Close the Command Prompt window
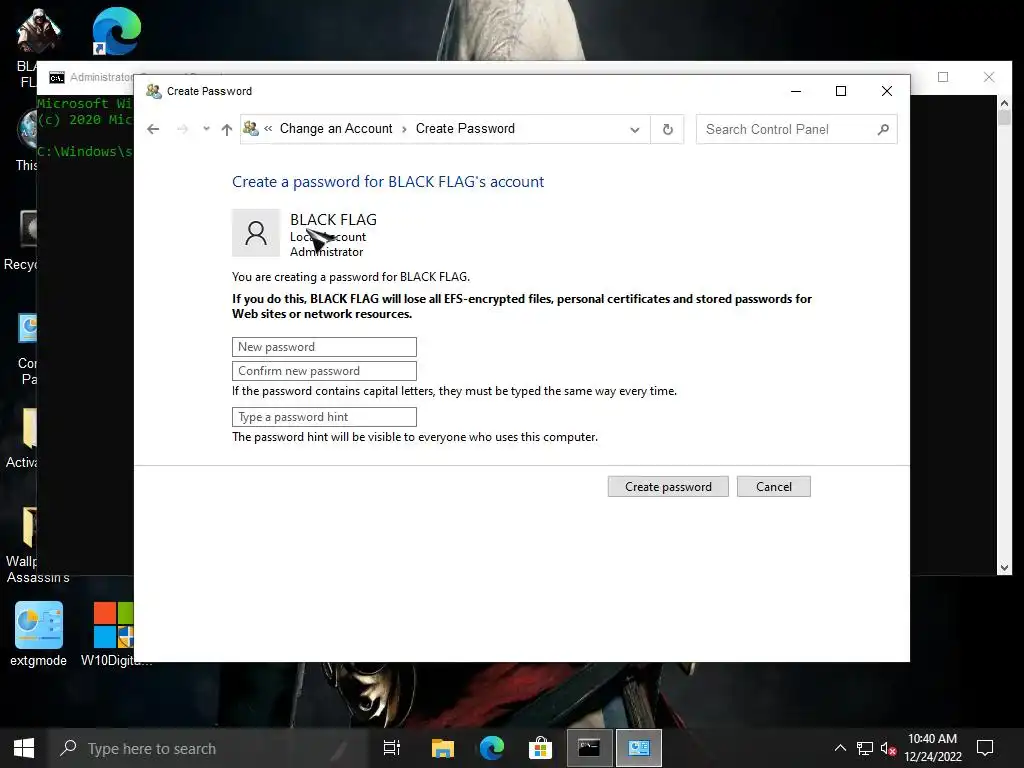The image size is (1024, 768). [x=989, y=77]
